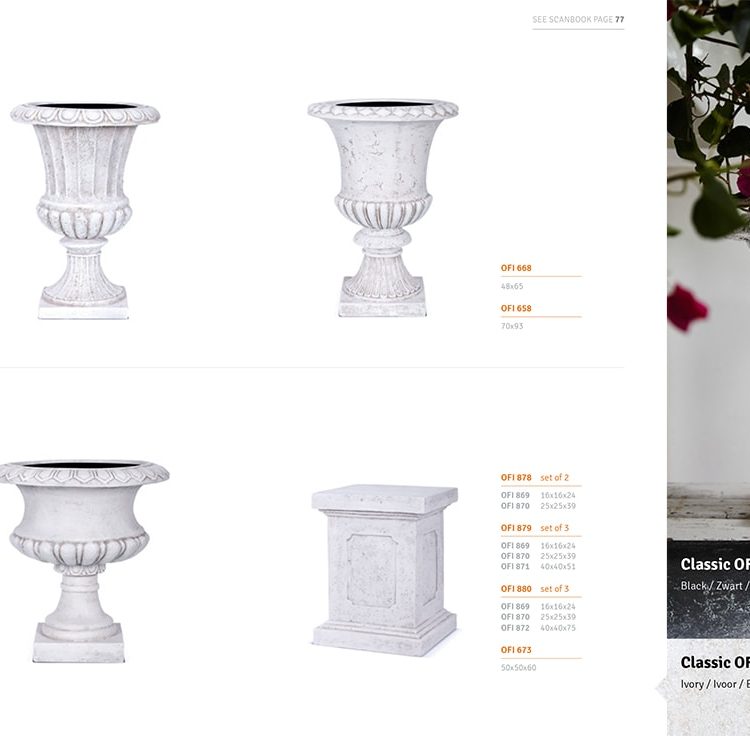750x736 pixels.
Task: Click the 50x50x60 dimension text
Action: [518, 668]
